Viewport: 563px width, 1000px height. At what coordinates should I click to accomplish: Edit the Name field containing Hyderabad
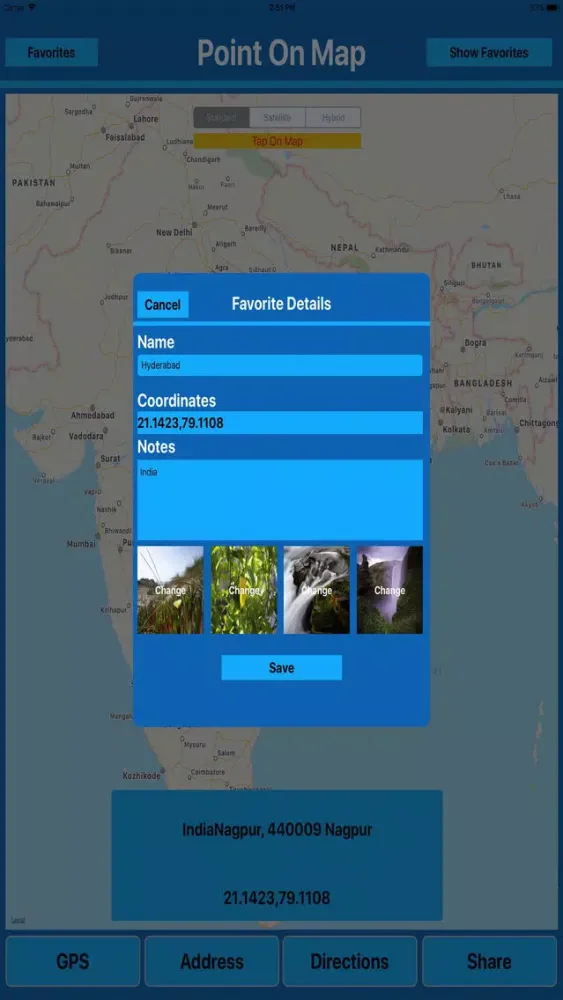click(x=279, y=365)
